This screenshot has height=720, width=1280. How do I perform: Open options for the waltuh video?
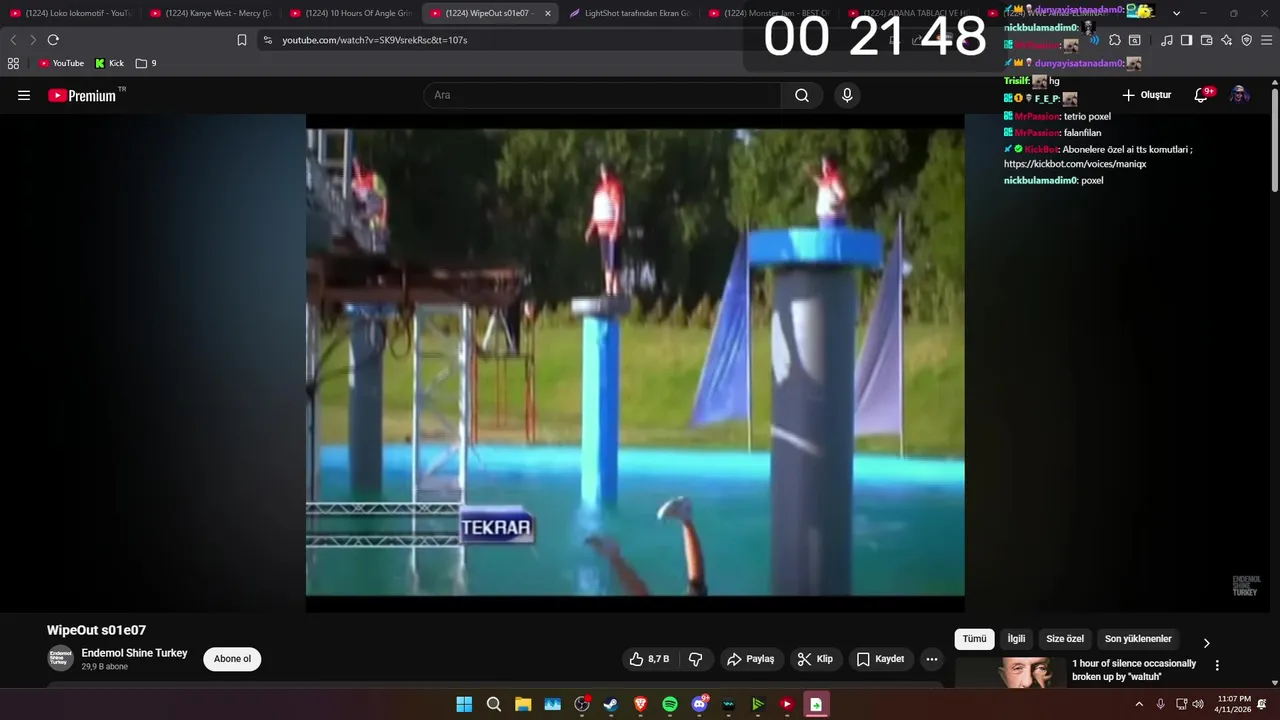(x=1217, y=665)
